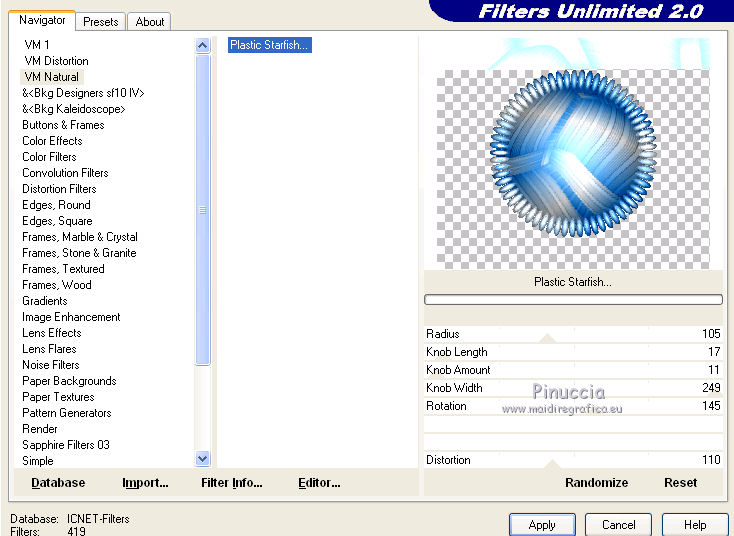Pick Edges, Round category

(56, 205)
